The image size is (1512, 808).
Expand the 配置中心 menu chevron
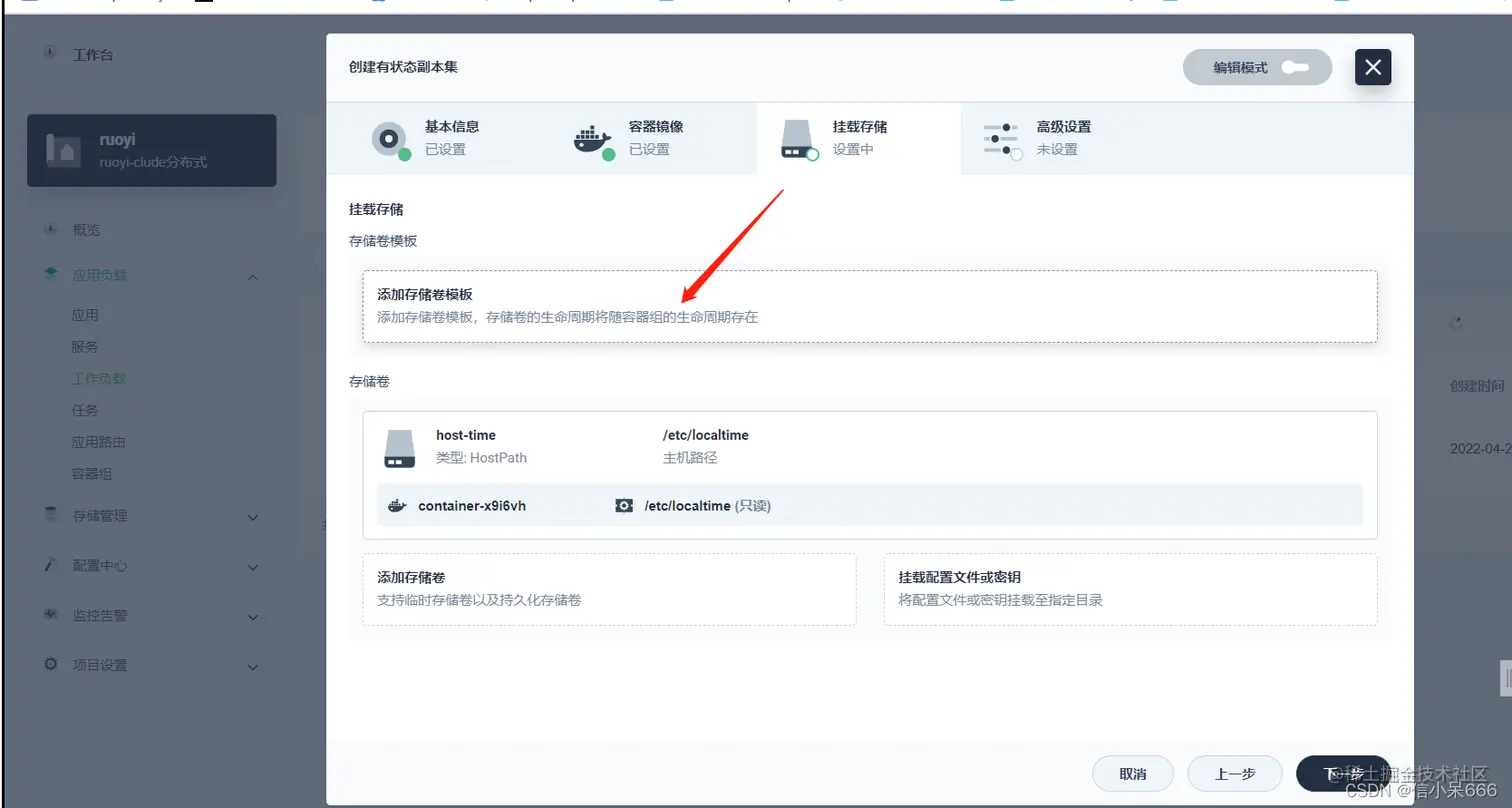(x=253, y=568)
